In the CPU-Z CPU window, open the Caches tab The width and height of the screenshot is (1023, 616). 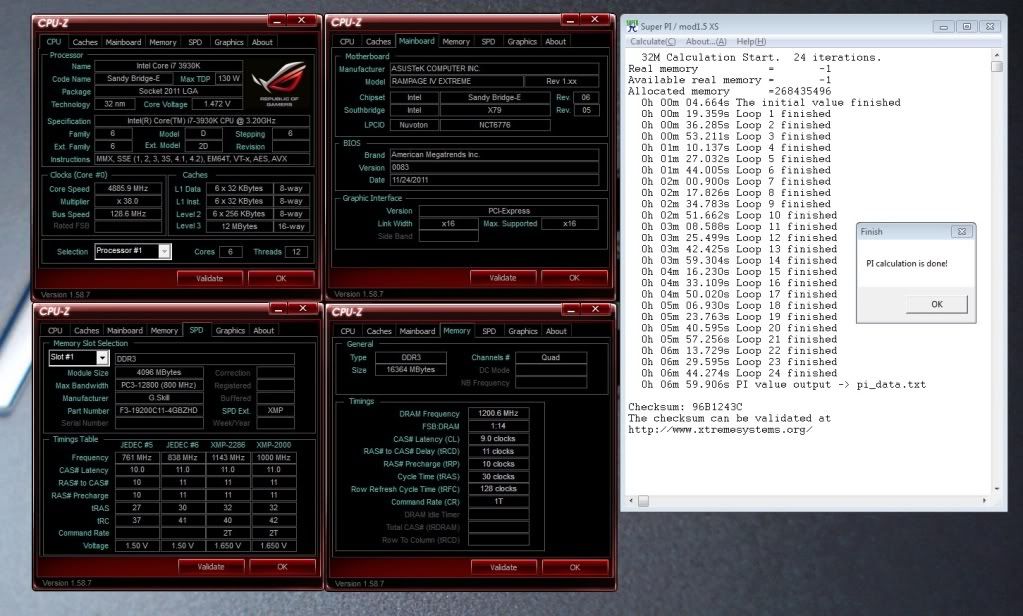[x=85, y=42]
